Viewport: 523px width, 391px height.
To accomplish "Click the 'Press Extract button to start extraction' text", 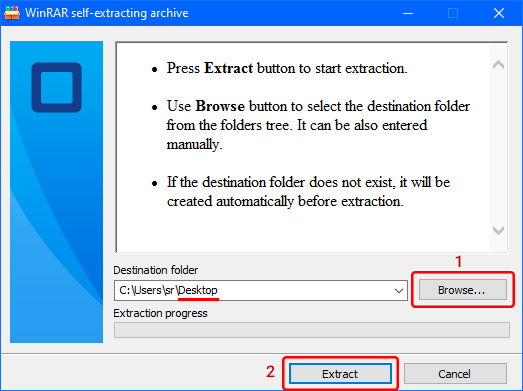I will point(287,68).
